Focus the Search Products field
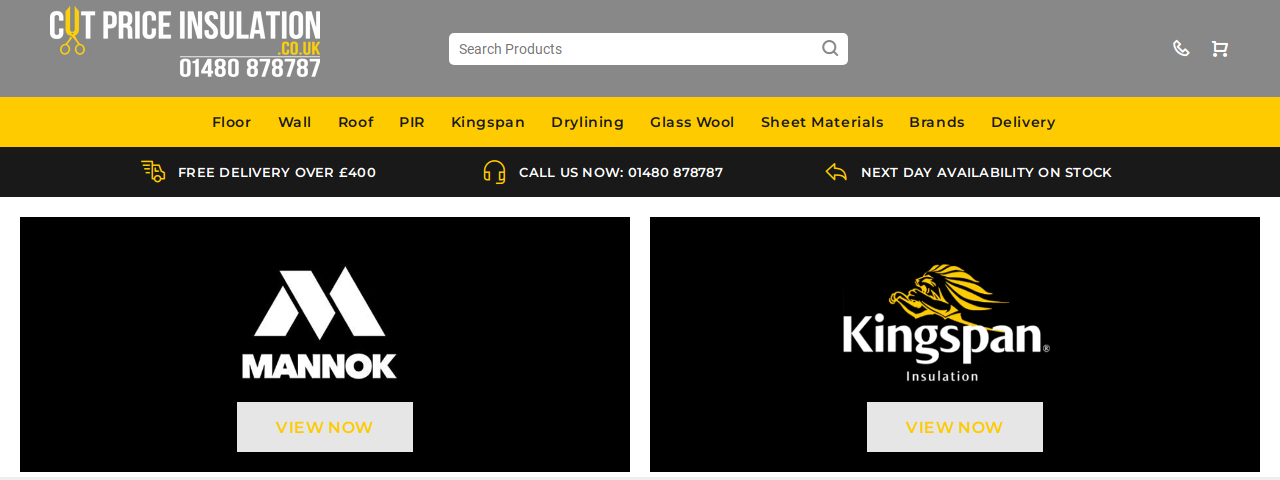This screenshot has width=1280, height=480. [648, 49]
